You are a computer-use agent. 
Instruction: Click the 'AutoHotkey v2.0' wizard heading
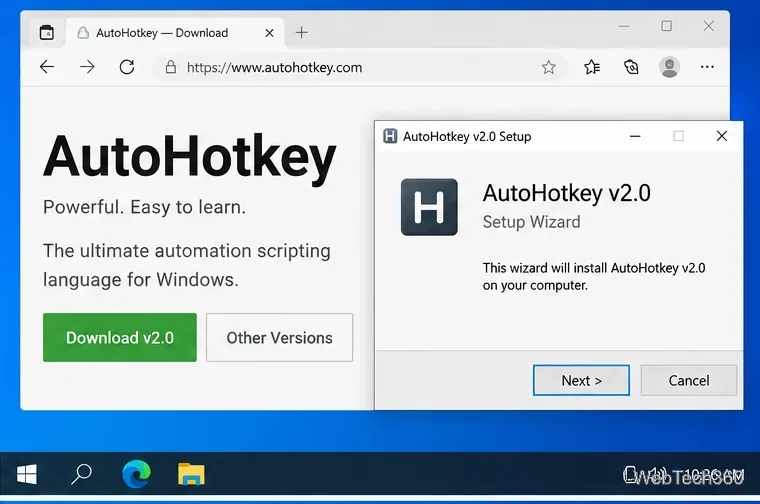[x=567, y=193]
